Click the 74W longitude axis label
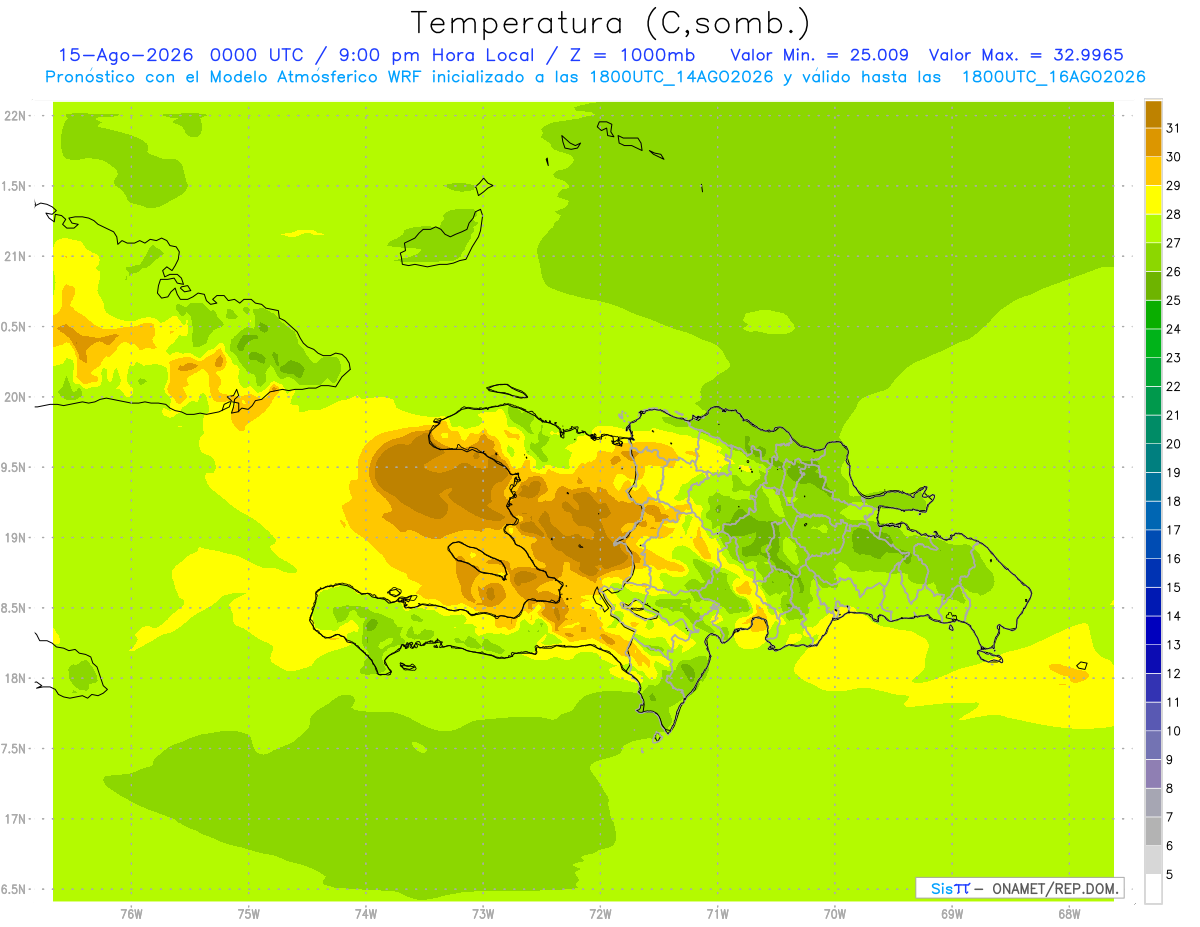The height and width of the screenshot is (927, 1200). [x=366, y=914]
